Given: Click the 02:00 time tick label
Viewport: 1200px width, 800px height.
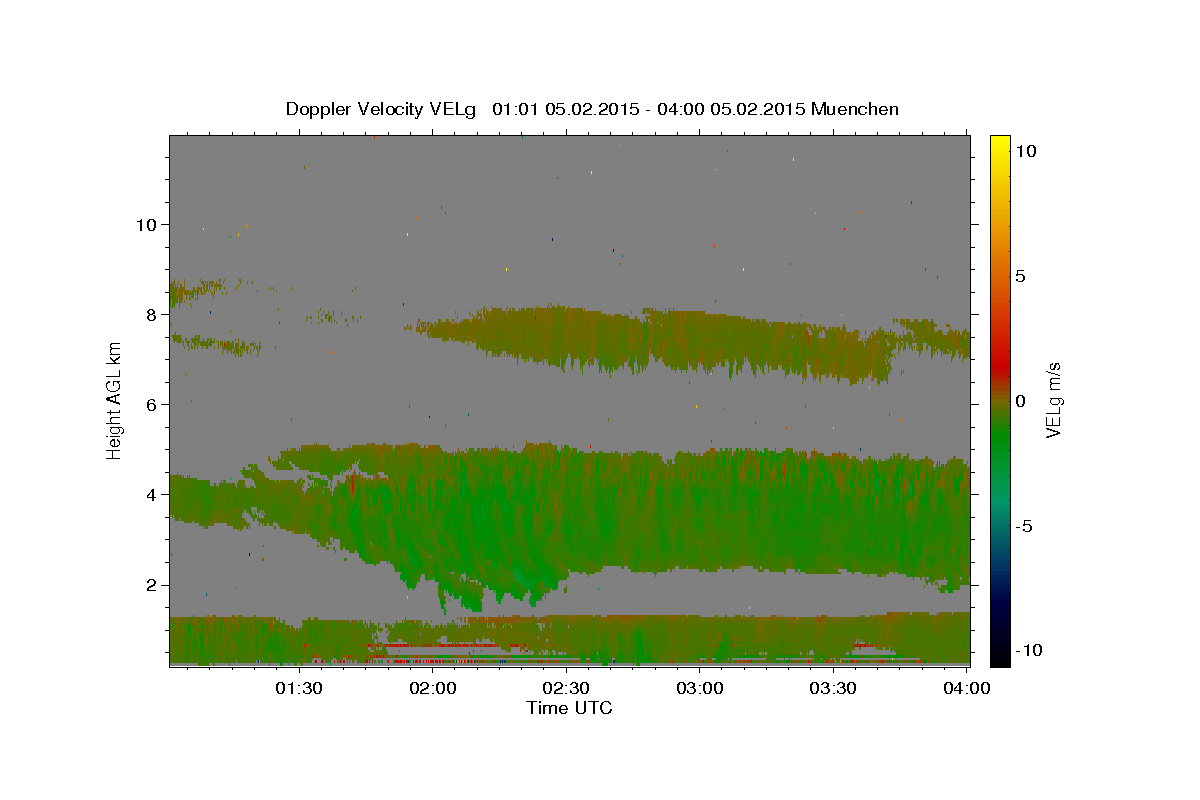Looking at the screenshot, I should (x=434, y=688).
